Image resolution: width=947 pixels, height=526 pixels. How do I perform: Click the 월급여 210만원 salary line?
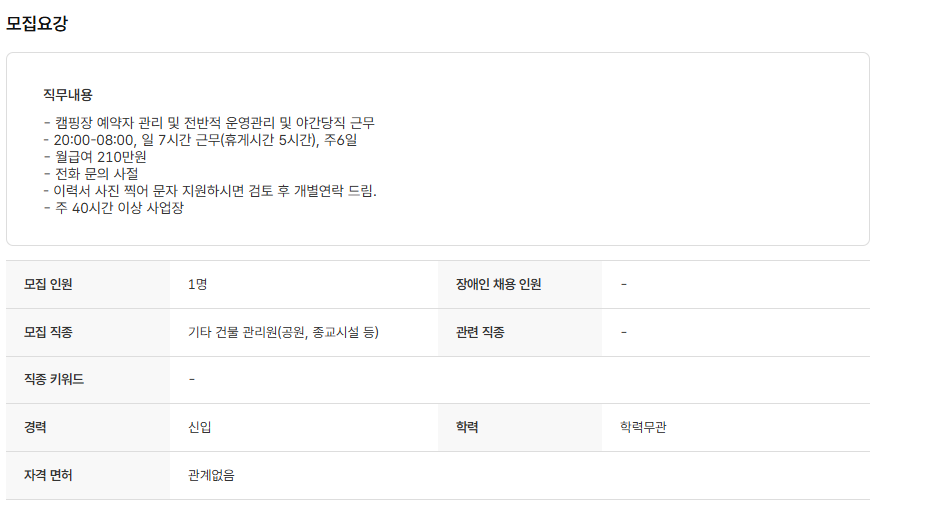click(95, 157)
